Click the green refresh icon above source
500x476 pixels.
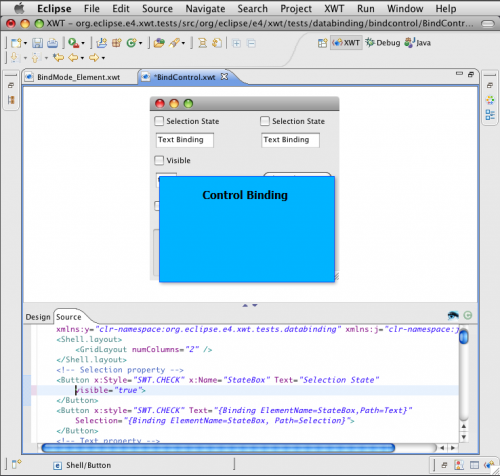(468, 315)
